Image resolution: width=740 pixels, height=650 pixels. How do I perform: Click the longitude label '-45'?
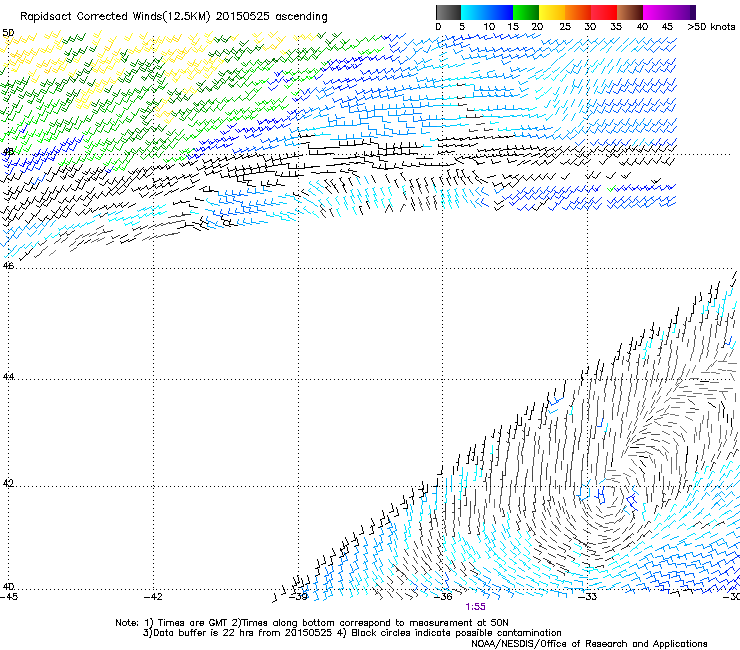coord(9,597)
